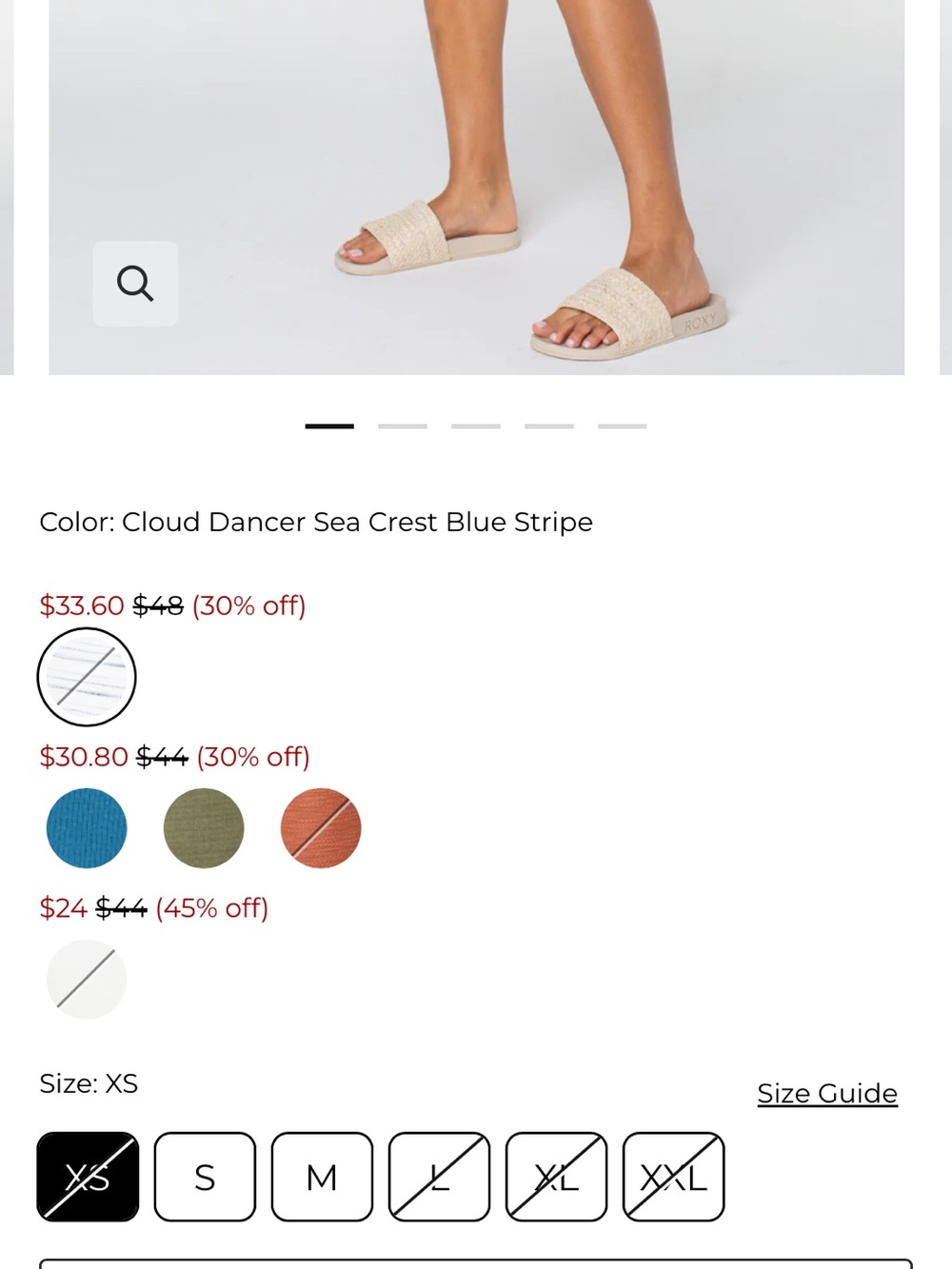Select size XS
Screen dimensions: 952x1269
click(88, 1177)
